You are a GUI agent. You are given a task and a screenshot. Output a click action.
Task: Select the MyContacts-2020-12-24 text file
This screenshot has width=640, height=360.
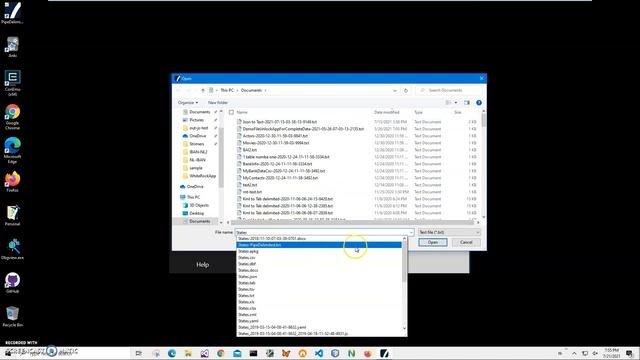[280, 178]
